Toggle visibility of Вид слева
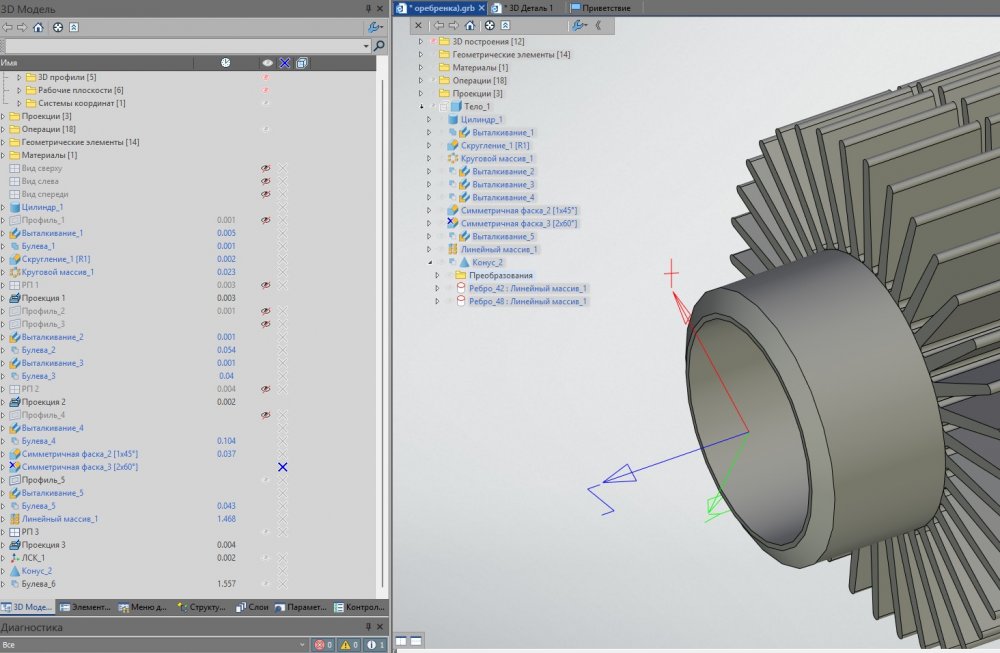This screenshot has width=1000, height=653. [266, 181]
